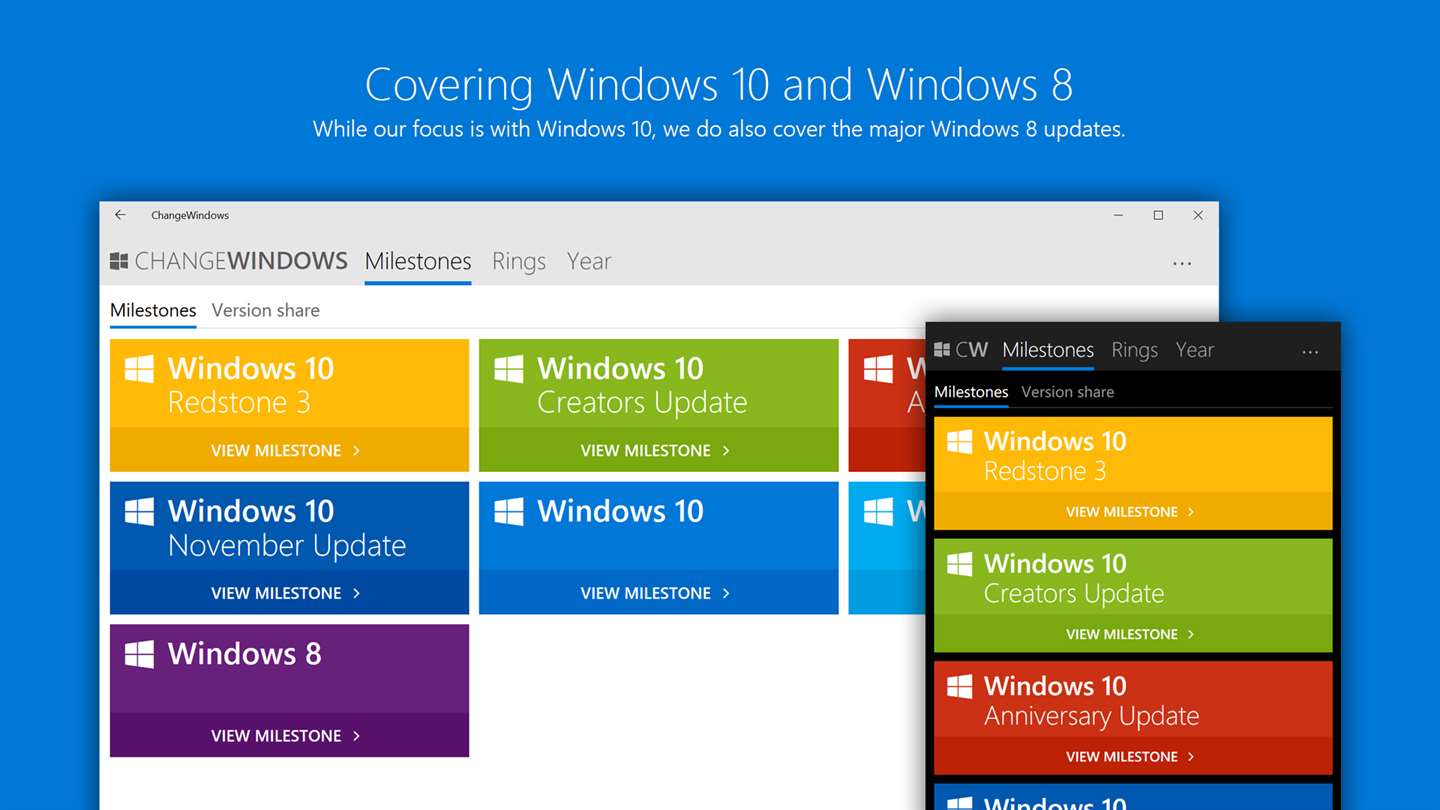The image size is (1440, 810).
Task: Click ChangeWindows title text in the title bar
Action: (190, 215)
